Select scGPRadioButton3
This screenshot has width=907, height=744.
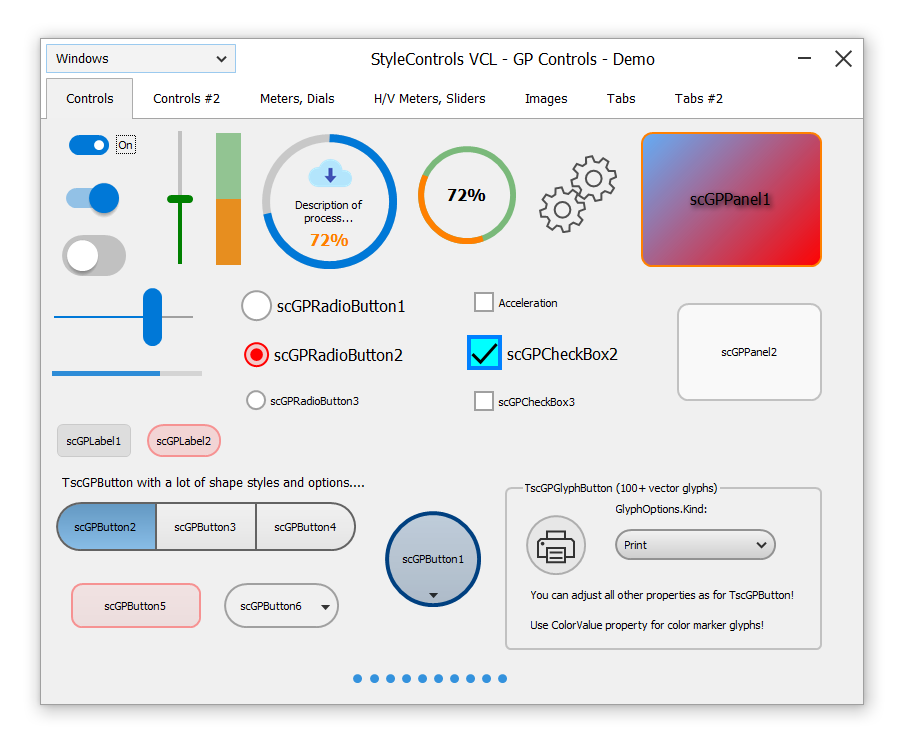[303, 400]
